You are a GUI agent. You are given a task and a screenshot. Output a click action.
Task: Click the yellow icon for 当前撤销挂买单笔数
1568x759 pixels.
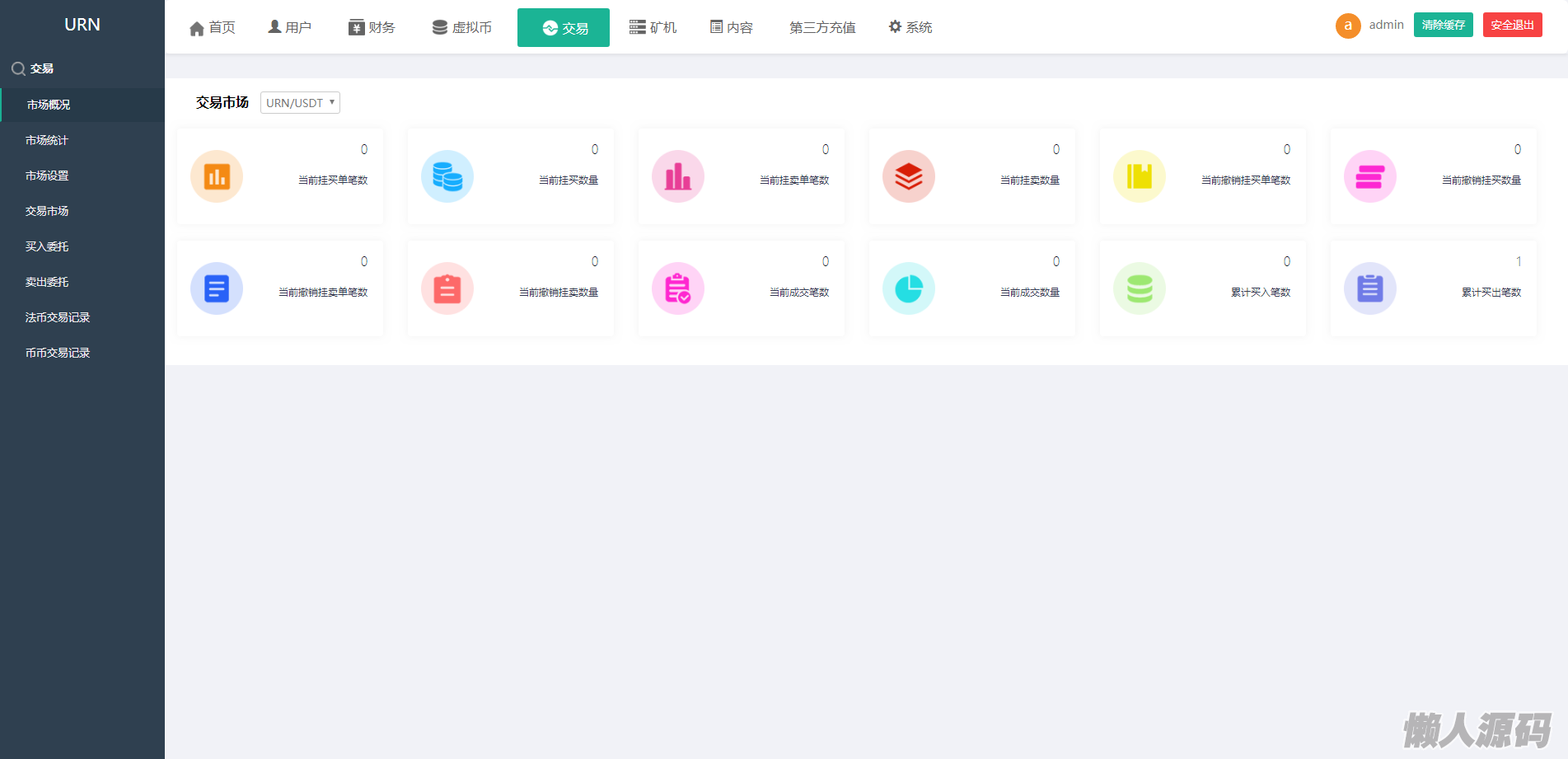[x=1140, y=176]
